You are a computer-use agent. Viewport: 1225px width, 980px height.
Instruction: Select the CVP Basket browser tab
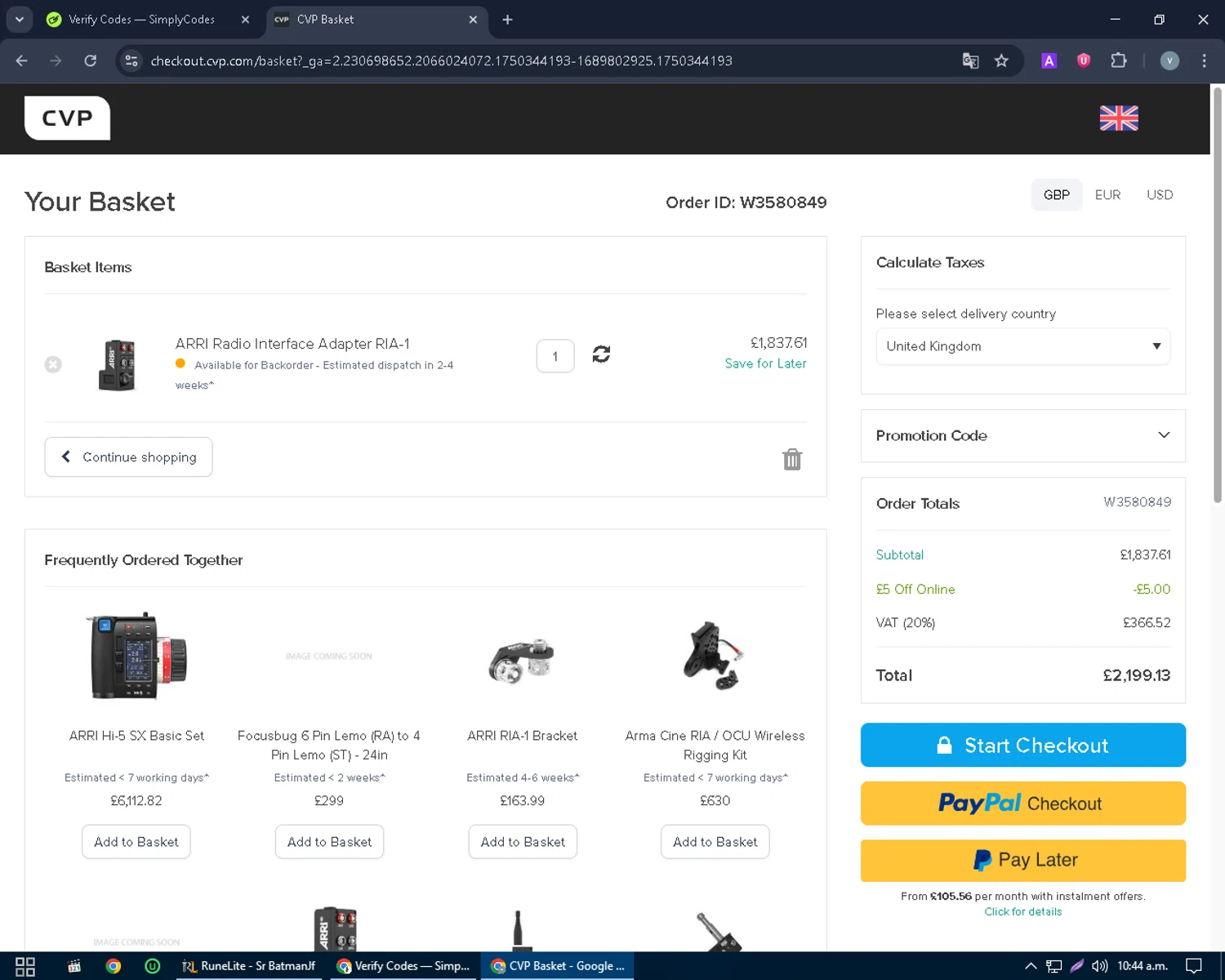(x=376, y=20)
